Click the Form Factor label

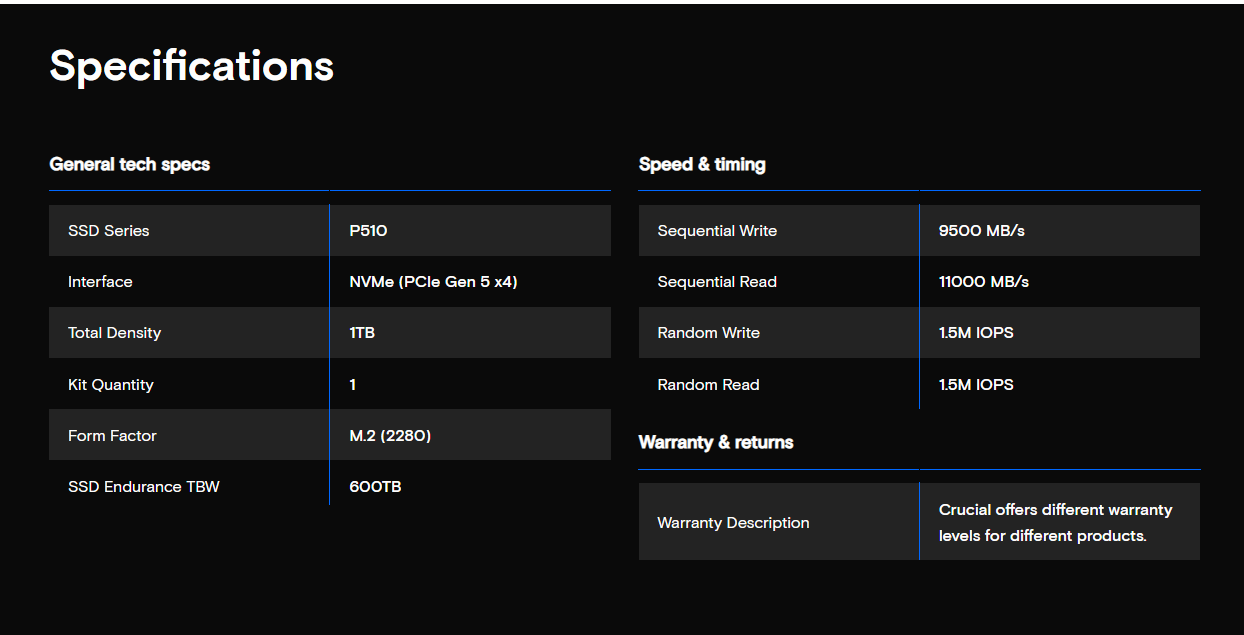(112, 436)
